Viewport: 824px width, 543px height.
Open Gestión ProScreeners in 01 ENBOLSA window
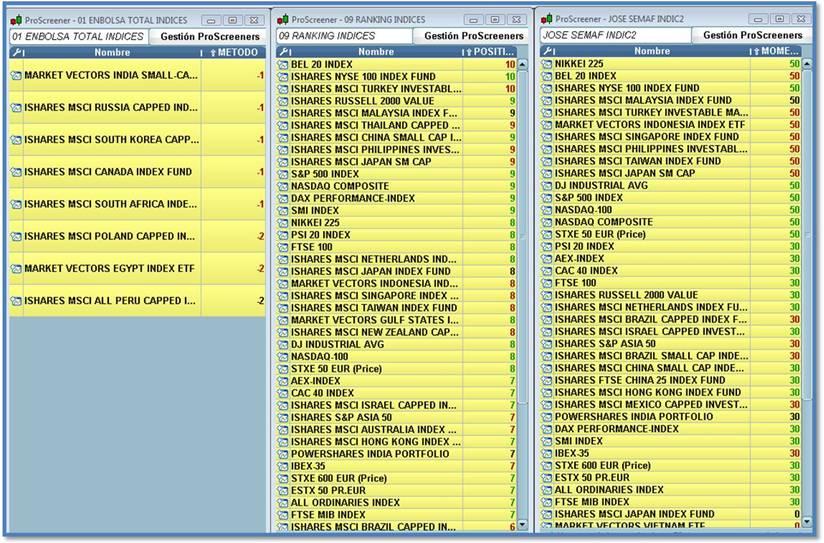point(210,37)
